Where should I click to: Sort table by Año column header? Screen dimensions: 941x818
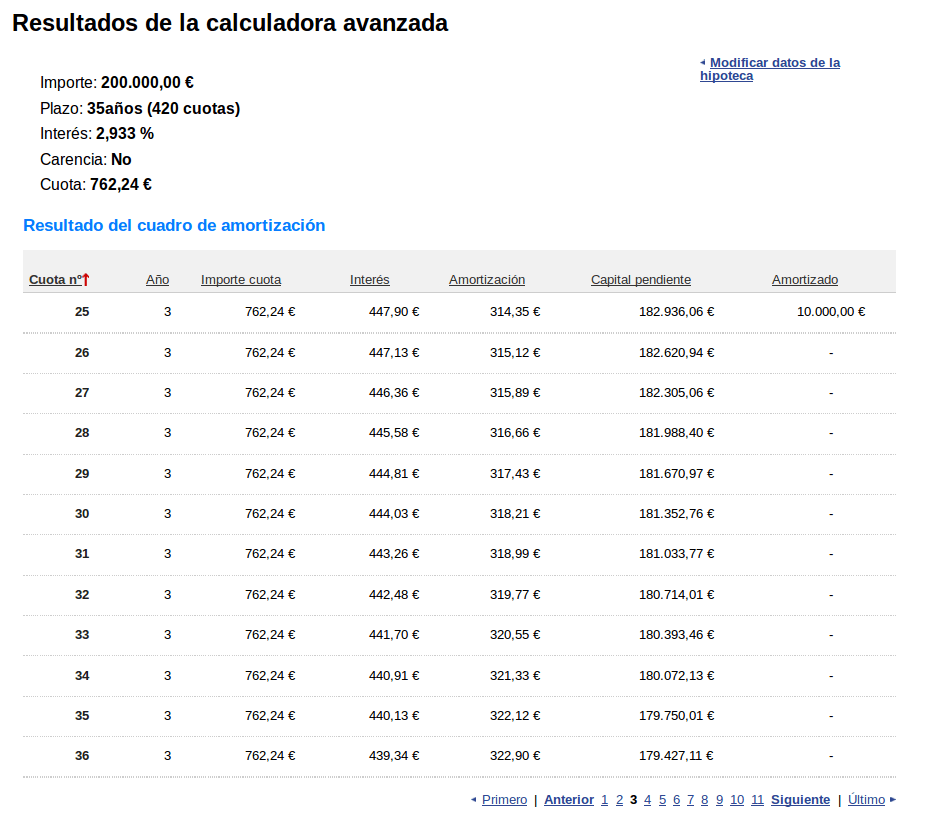coord(157,280)
